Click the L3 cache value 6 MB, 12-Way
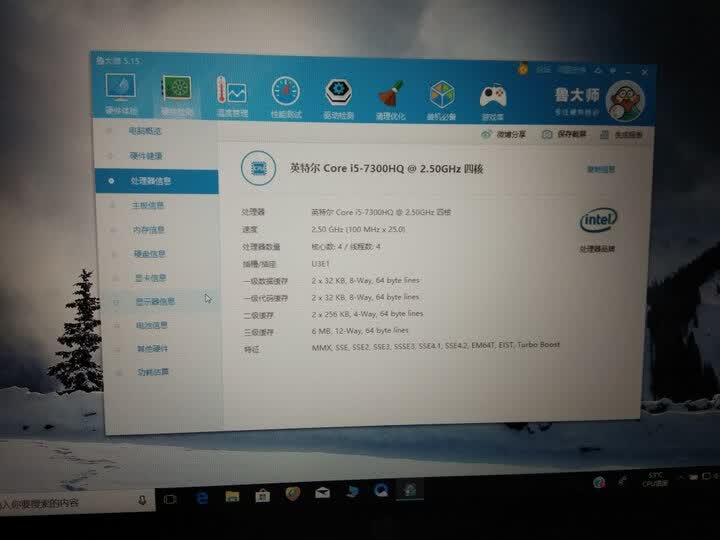Screen dimensions: 720x540 click(360, 331)
